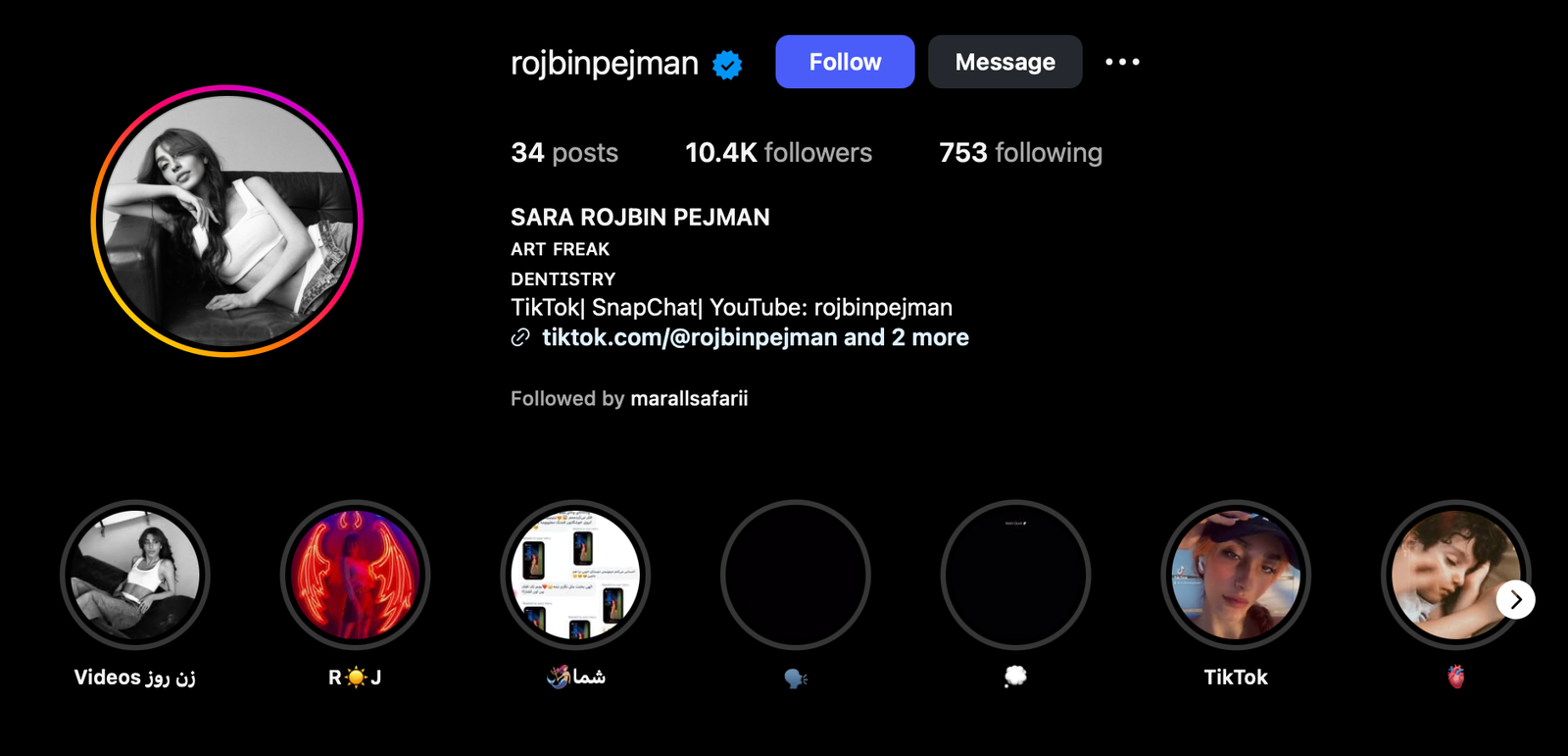The height and width of the screenshot is (756, 1568).
Task: Open the 10.4K followers list
Action: pyautogui.click(x=778, y=153)
